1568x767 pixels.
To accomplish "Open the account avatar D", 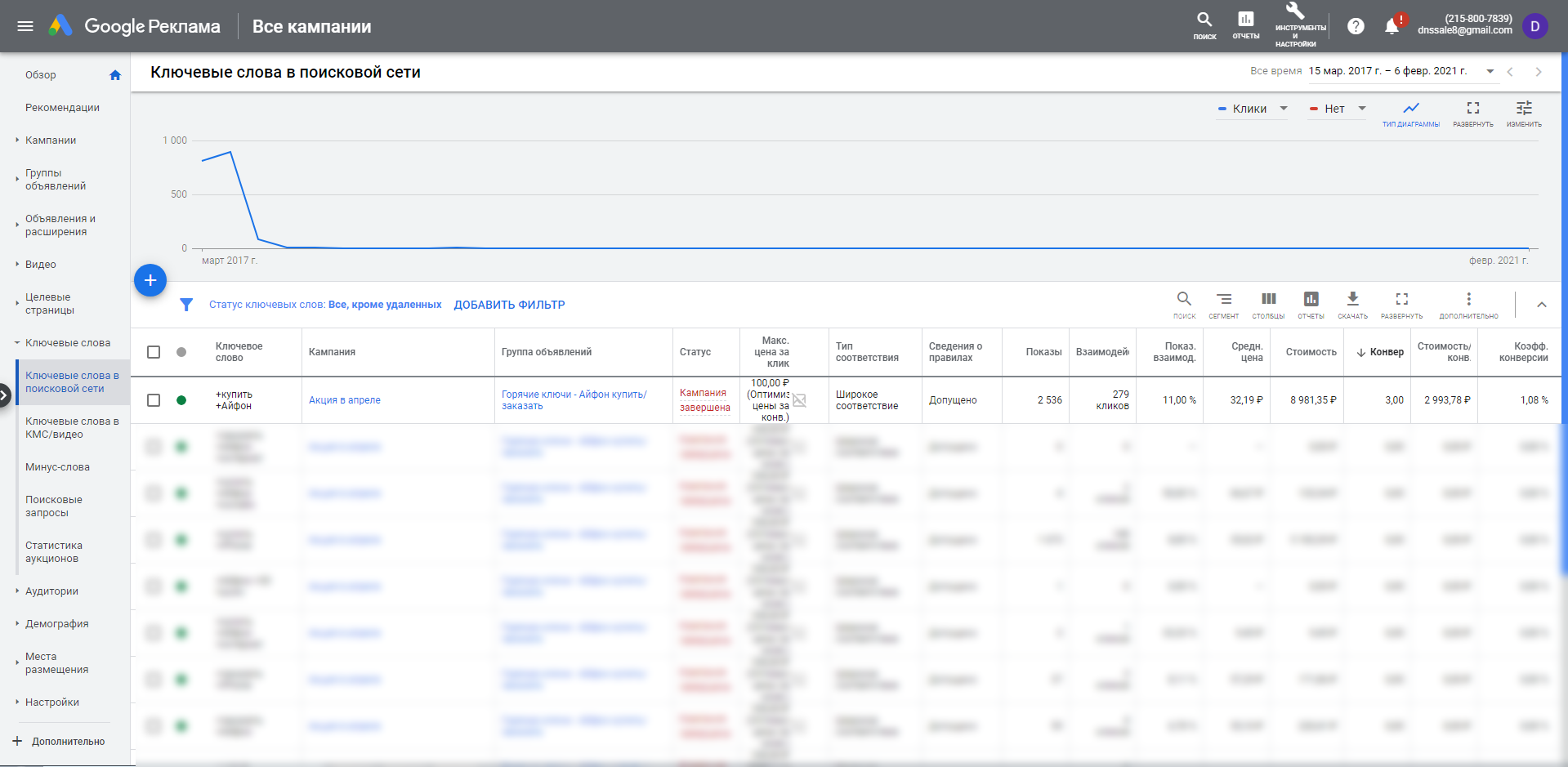I will point(1534,26).
